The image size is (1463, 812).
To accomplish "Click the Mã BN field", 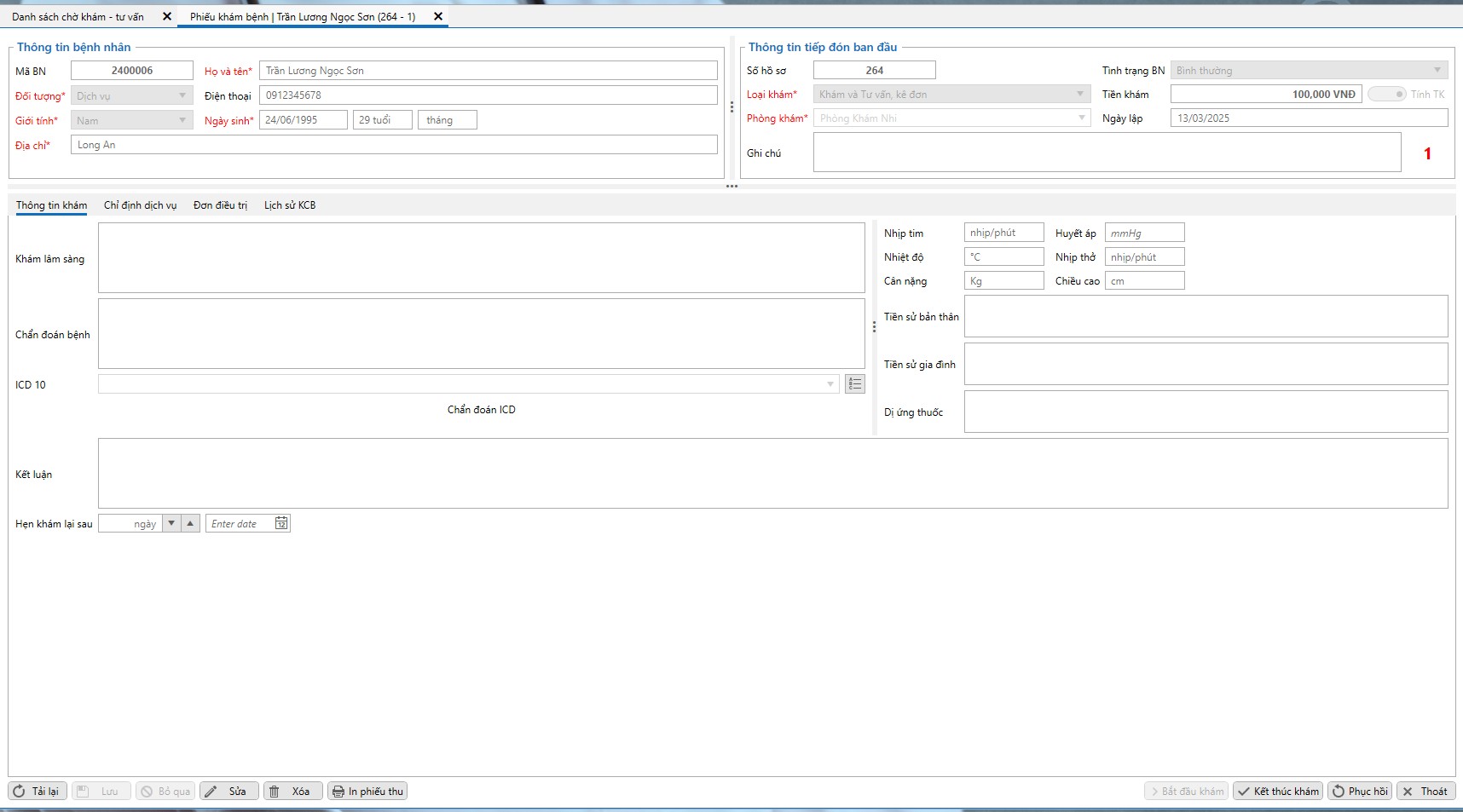I will (132, 71).
